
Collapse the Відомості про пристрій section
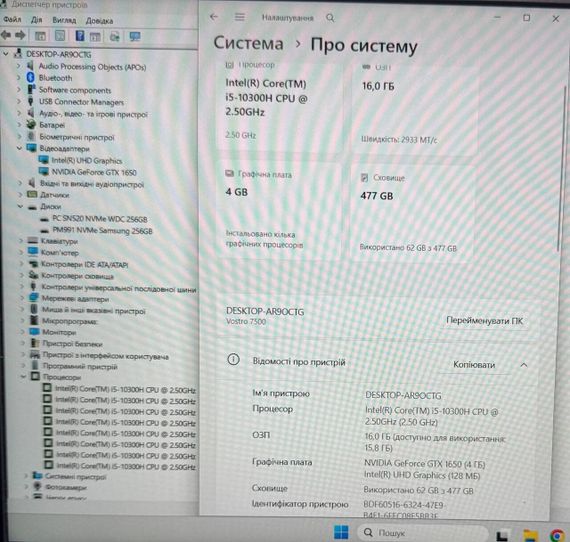tap(524, 365)
